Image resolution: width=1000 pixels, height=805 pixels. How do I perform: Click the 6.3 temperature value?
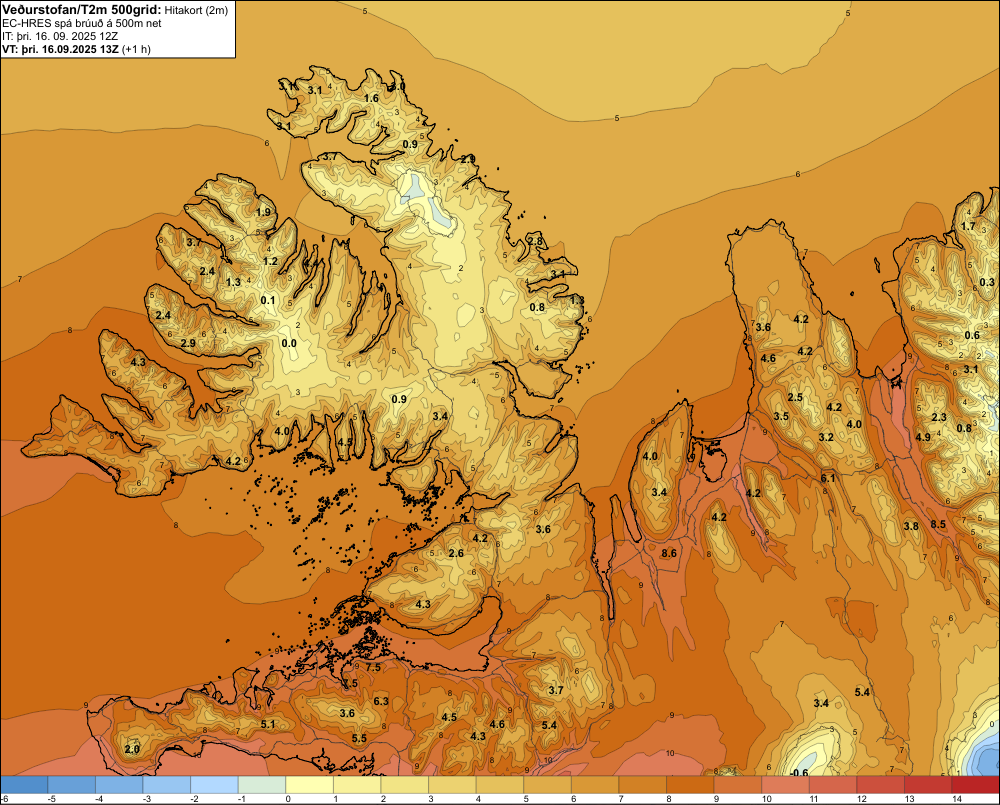click(x=381, y=701)
